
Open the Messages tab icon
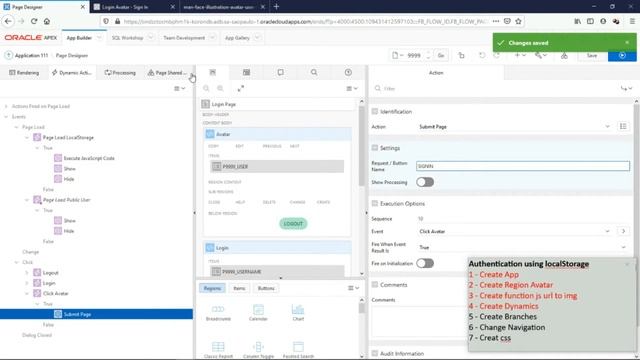coord(280,72)
